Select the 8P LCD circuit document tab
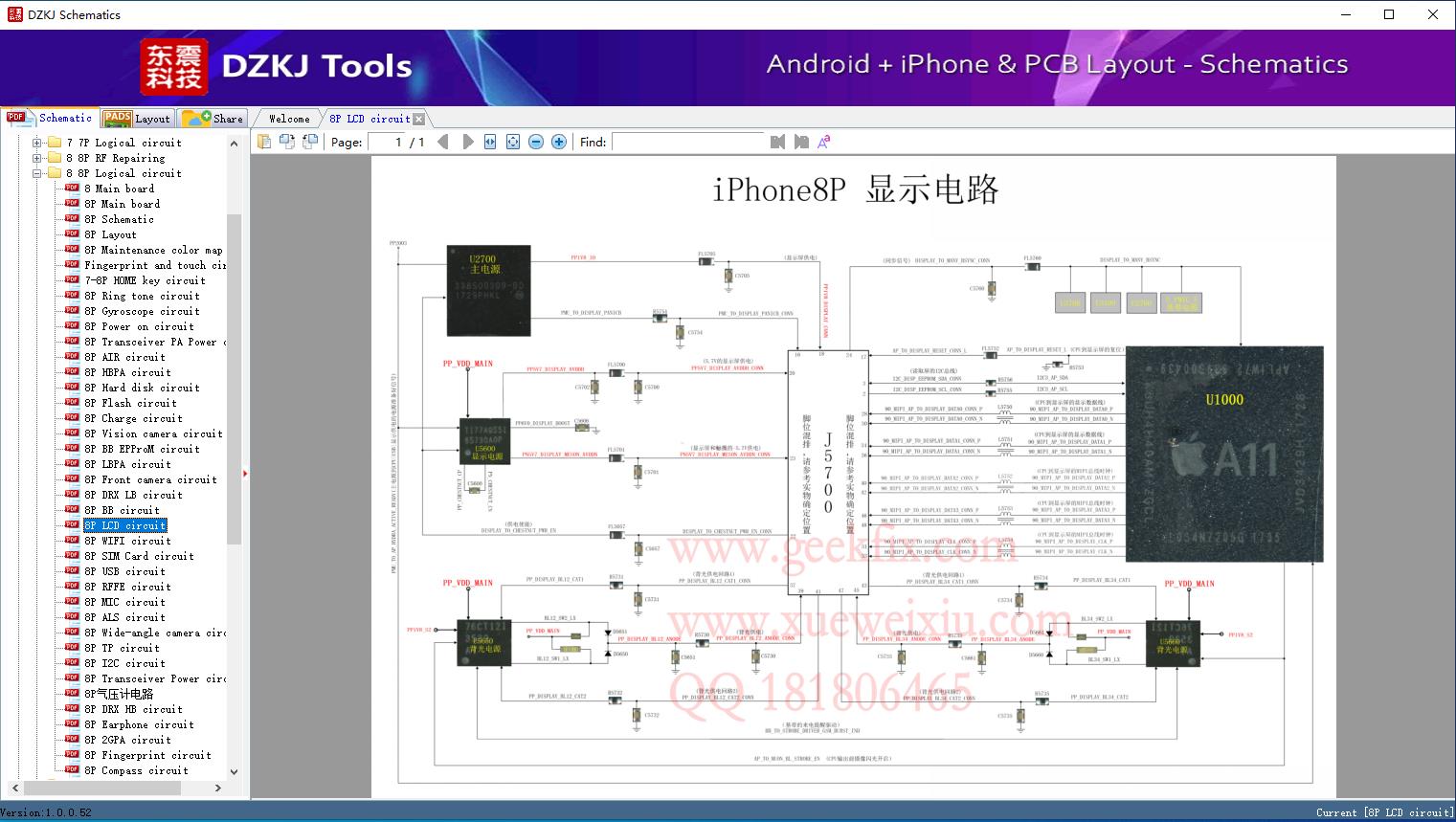 [370, 119]
